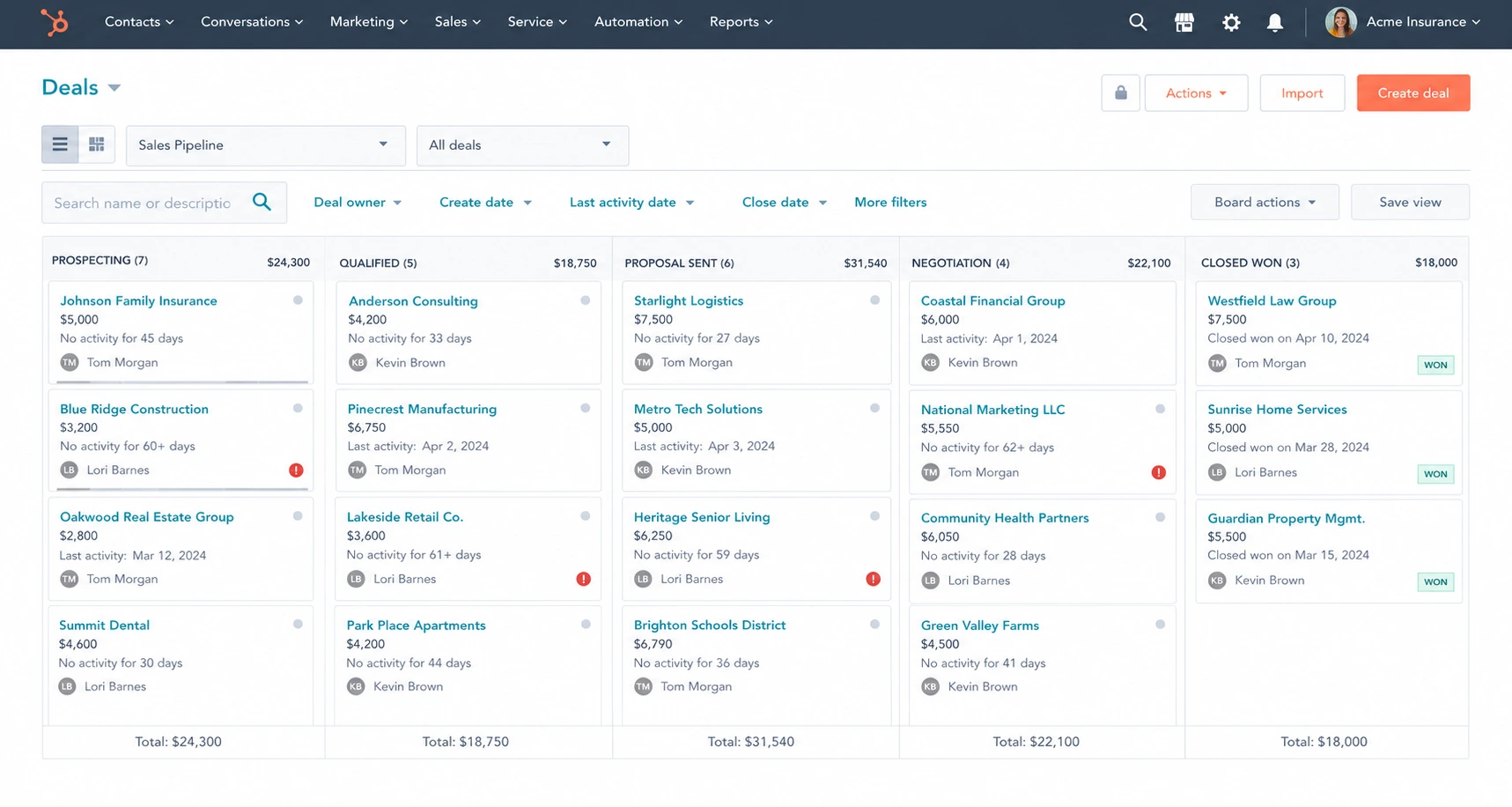This screenshot has width=1512, height=807.
Task: Open the Sales Pipeline selector
Action: coord(266,145)
